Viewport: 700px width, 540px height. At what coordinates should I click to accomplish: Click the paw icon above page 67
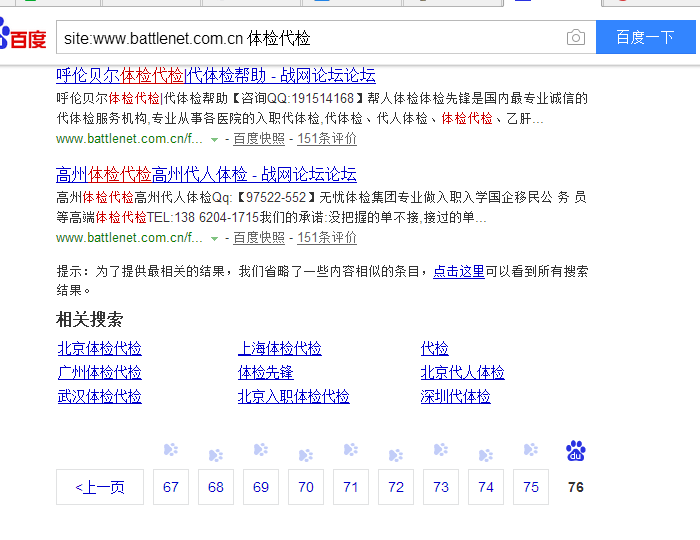[171, 449]
